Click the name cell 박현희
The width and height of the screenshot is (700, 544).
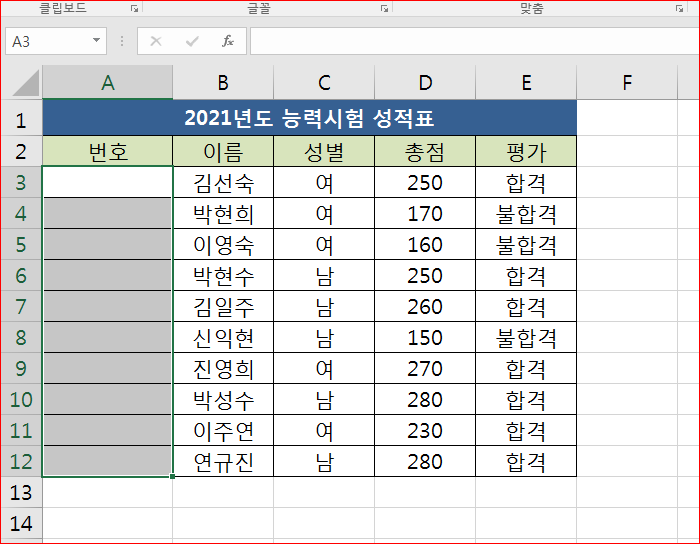tap(223, 213)
